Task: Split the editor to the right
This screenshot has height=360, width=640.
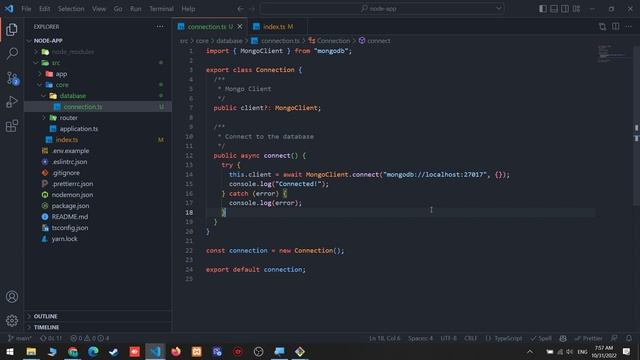Action: (x=616, y=27)
